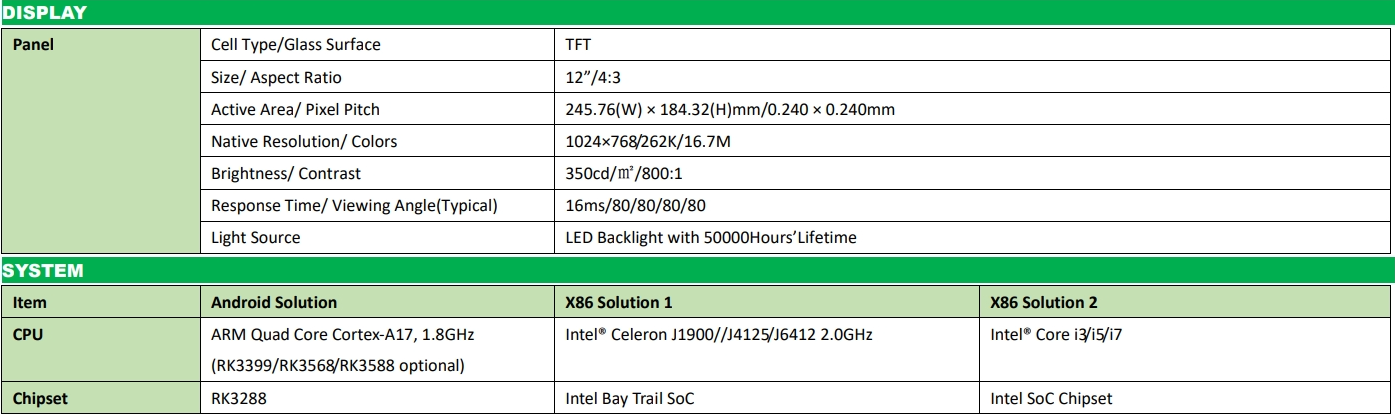Select the Panel row label cell

102,141
